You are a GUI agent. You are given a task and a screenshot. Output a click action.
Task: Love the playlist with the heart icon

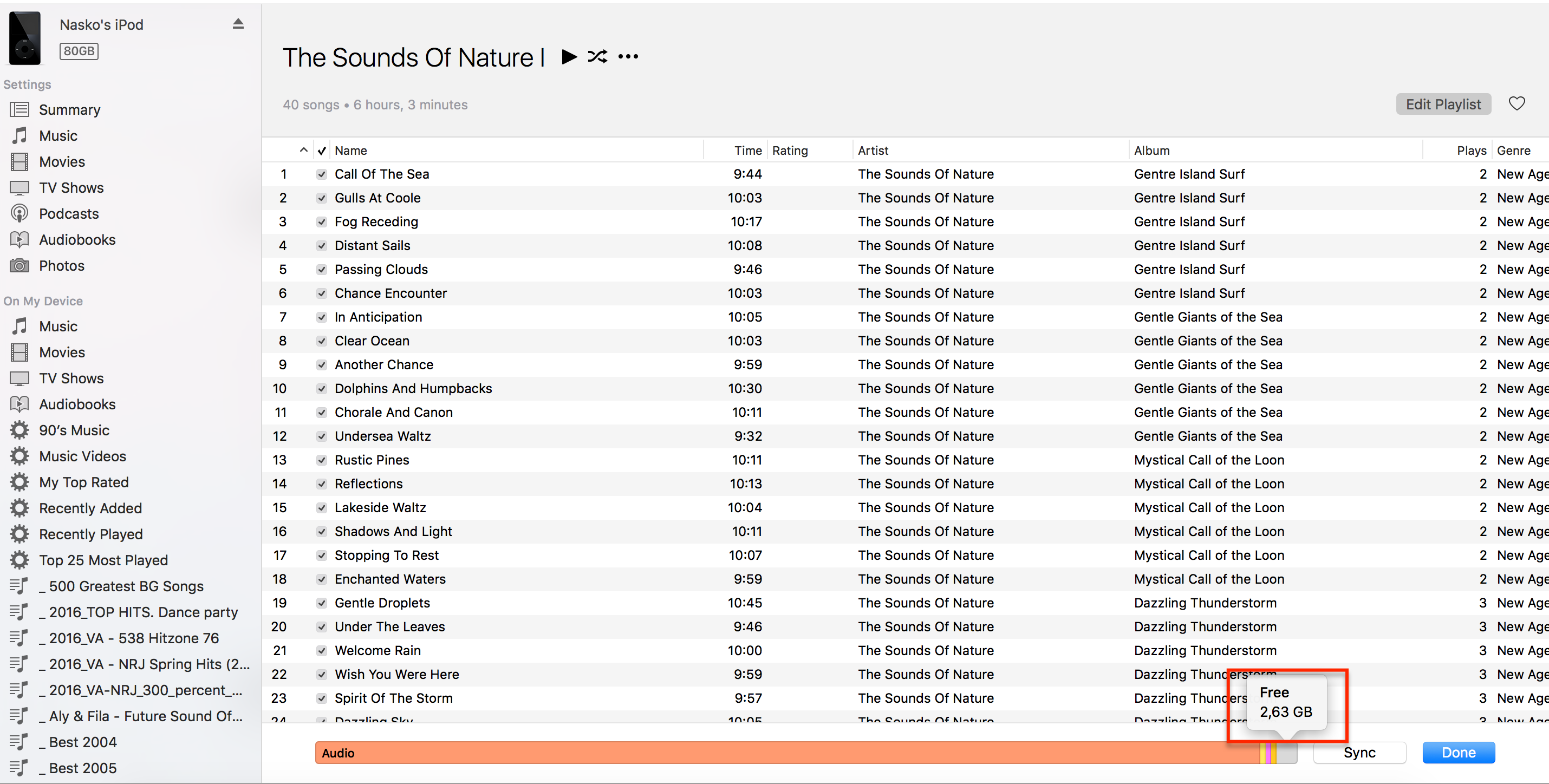(x=1517, y=104)
